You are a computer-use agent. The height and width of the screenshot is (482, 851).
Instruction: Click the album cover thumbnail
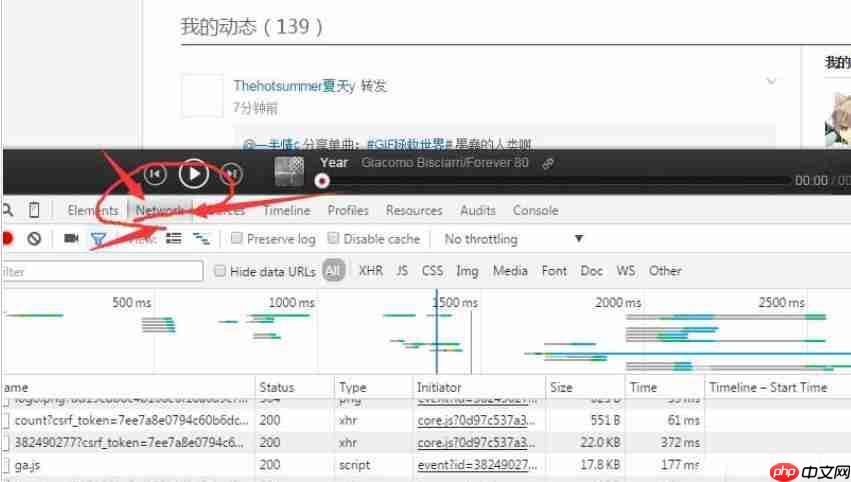(x=289, y=171)
